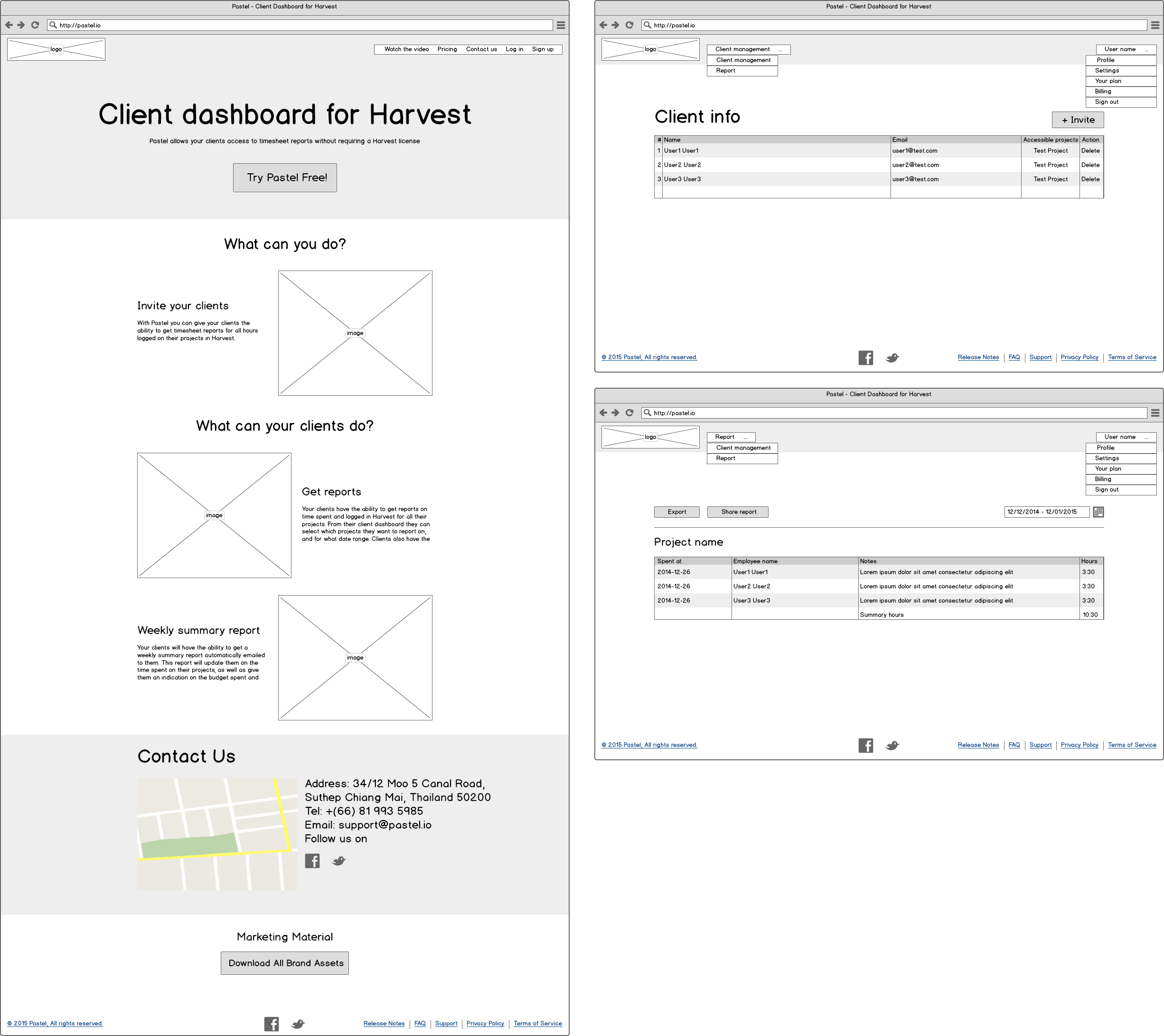The height and width of the screenshot is (1036, 1164).
Task: Click Try Pastel Free button
Action: click(x=287, y=179)
